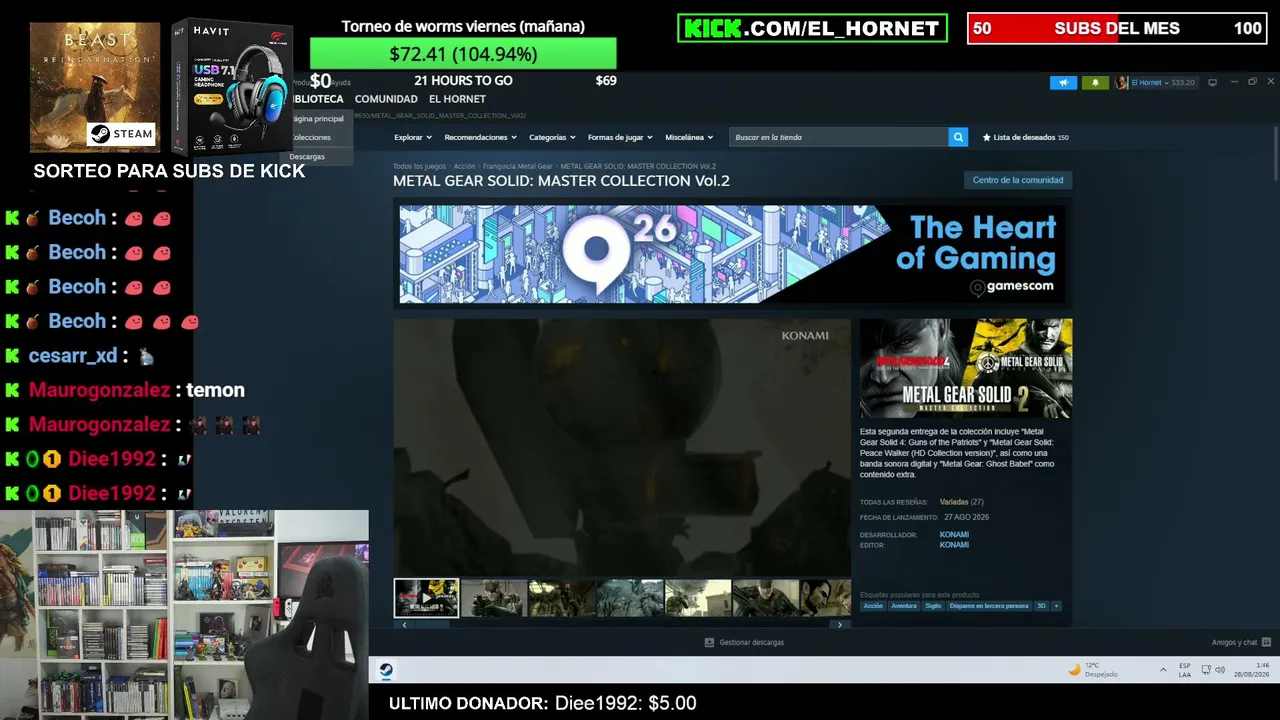The height and width of the screenshot is (720, 1280).
Task: Click the Gestionar descargas download icon
Action: (709, 642)
